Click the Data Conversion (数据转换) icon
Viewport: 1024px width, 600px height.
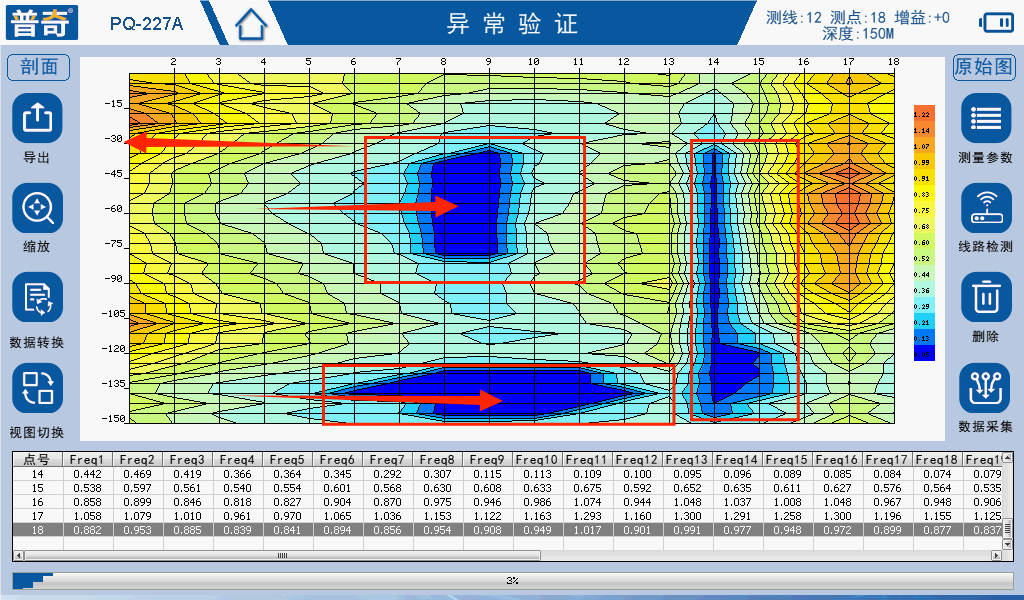coord(38,298)
